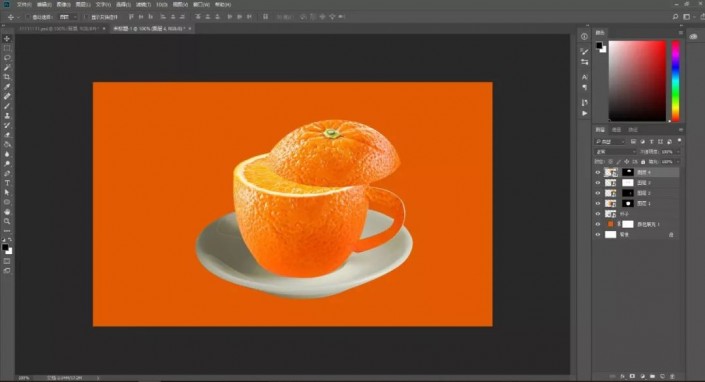Select the Magic Wand tool
Viewport: 705px width, 382px height.
coord(7,67)
